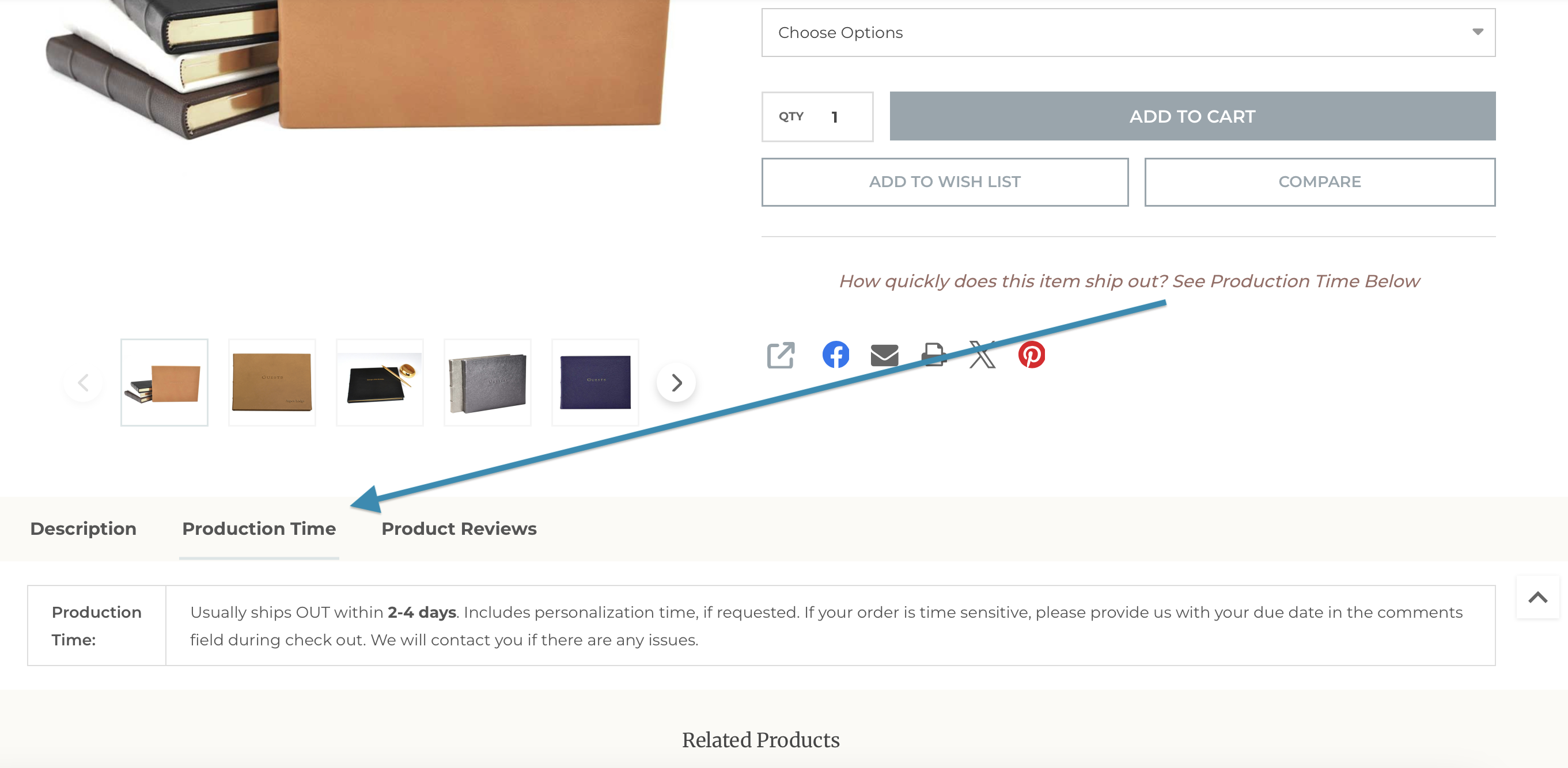Image resolution: width=1568 pixels, height=768 pixels.
Task: Open the Product Reviews tab
Action: tap(459, 529)
